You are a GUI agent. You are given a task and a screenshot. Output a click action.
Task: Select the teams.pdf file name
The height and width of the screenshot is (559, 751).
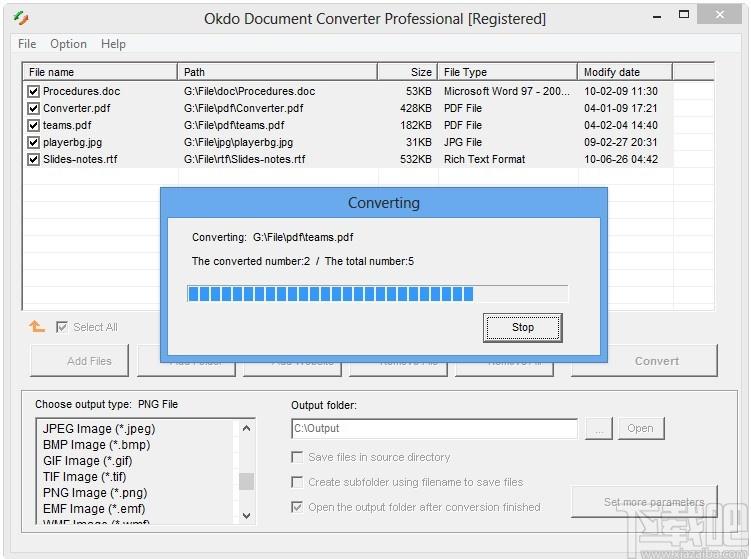[x=67, y=125]
